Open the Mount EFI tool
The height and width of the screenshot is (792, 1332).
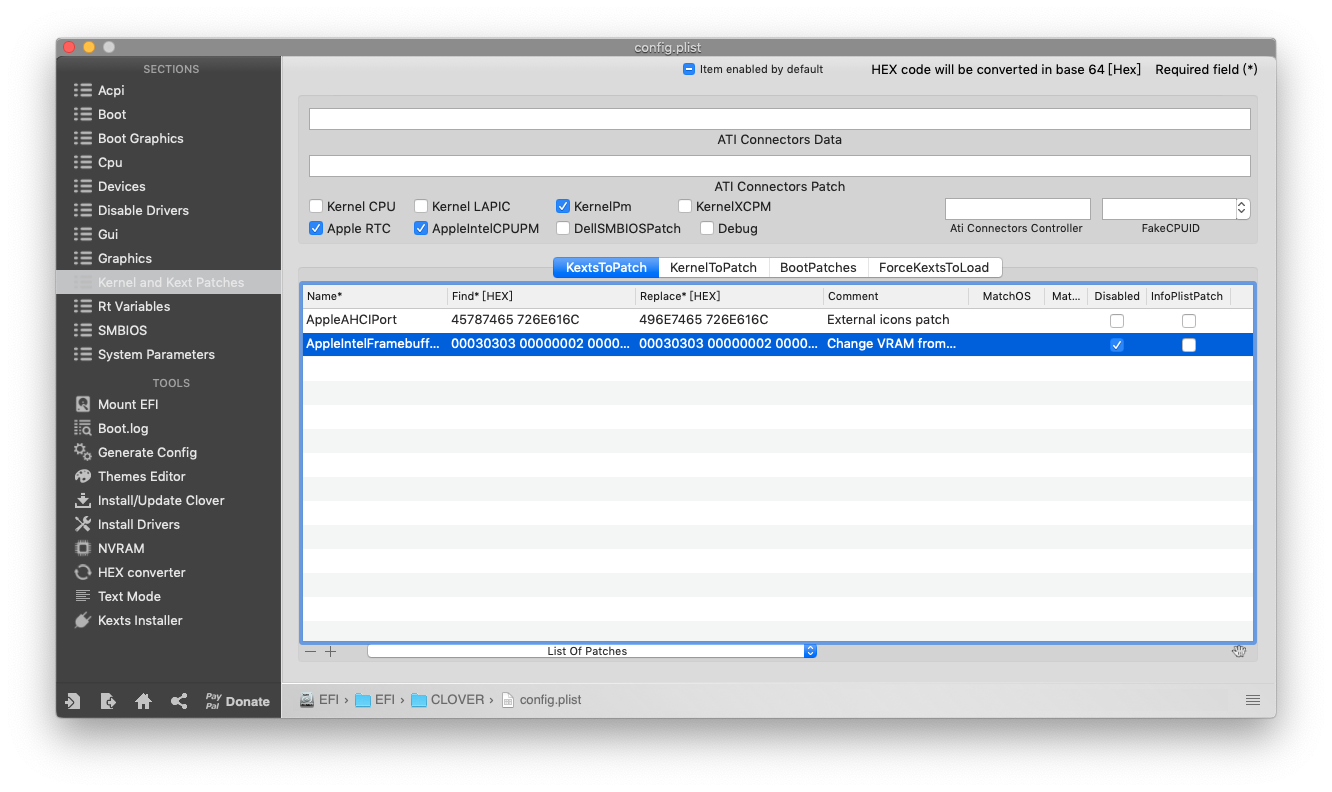click(x=127, y=404)
